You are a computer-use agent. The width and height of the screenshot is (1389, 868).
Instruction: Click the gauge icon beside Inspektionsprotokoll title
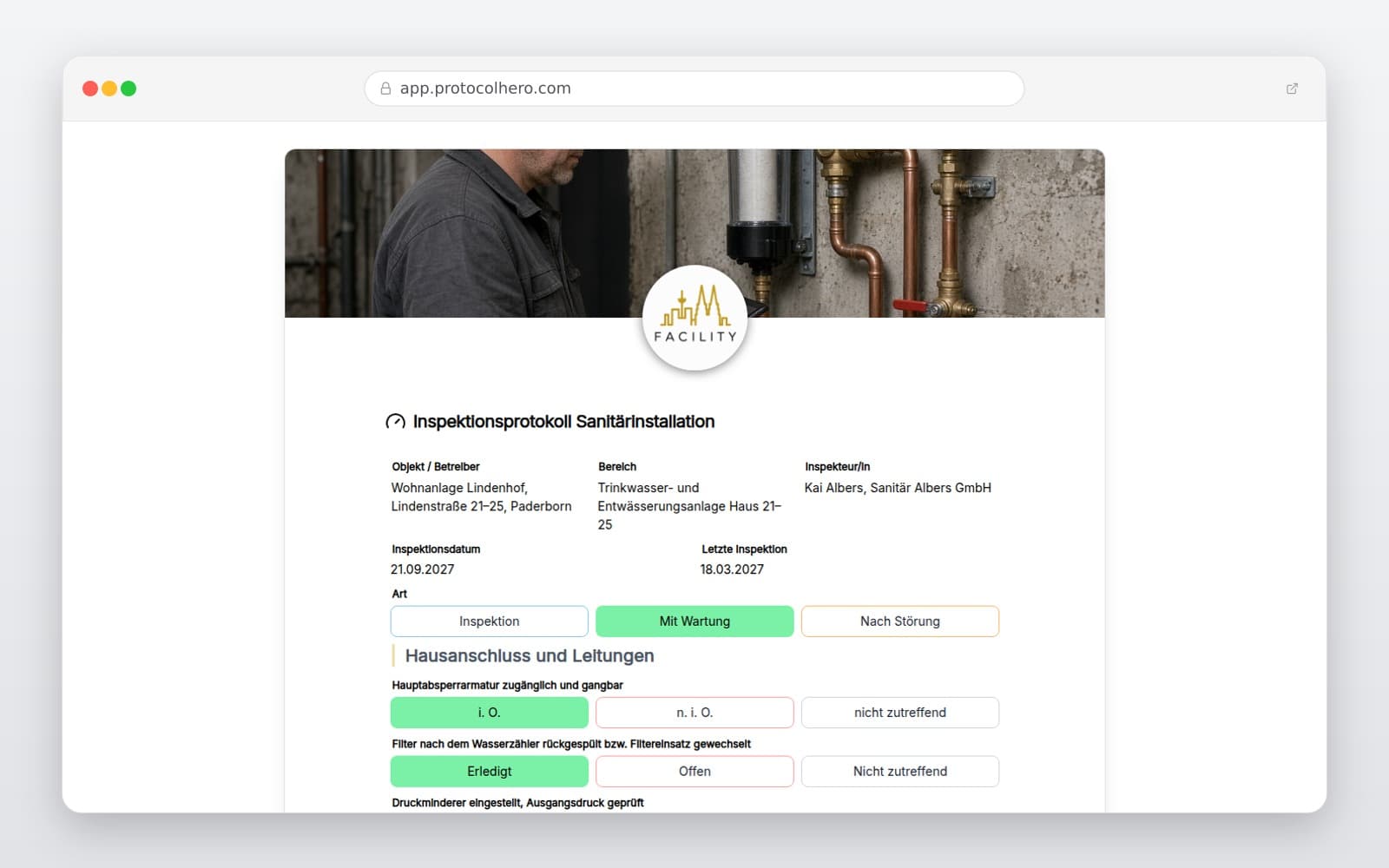click(395, 422)
